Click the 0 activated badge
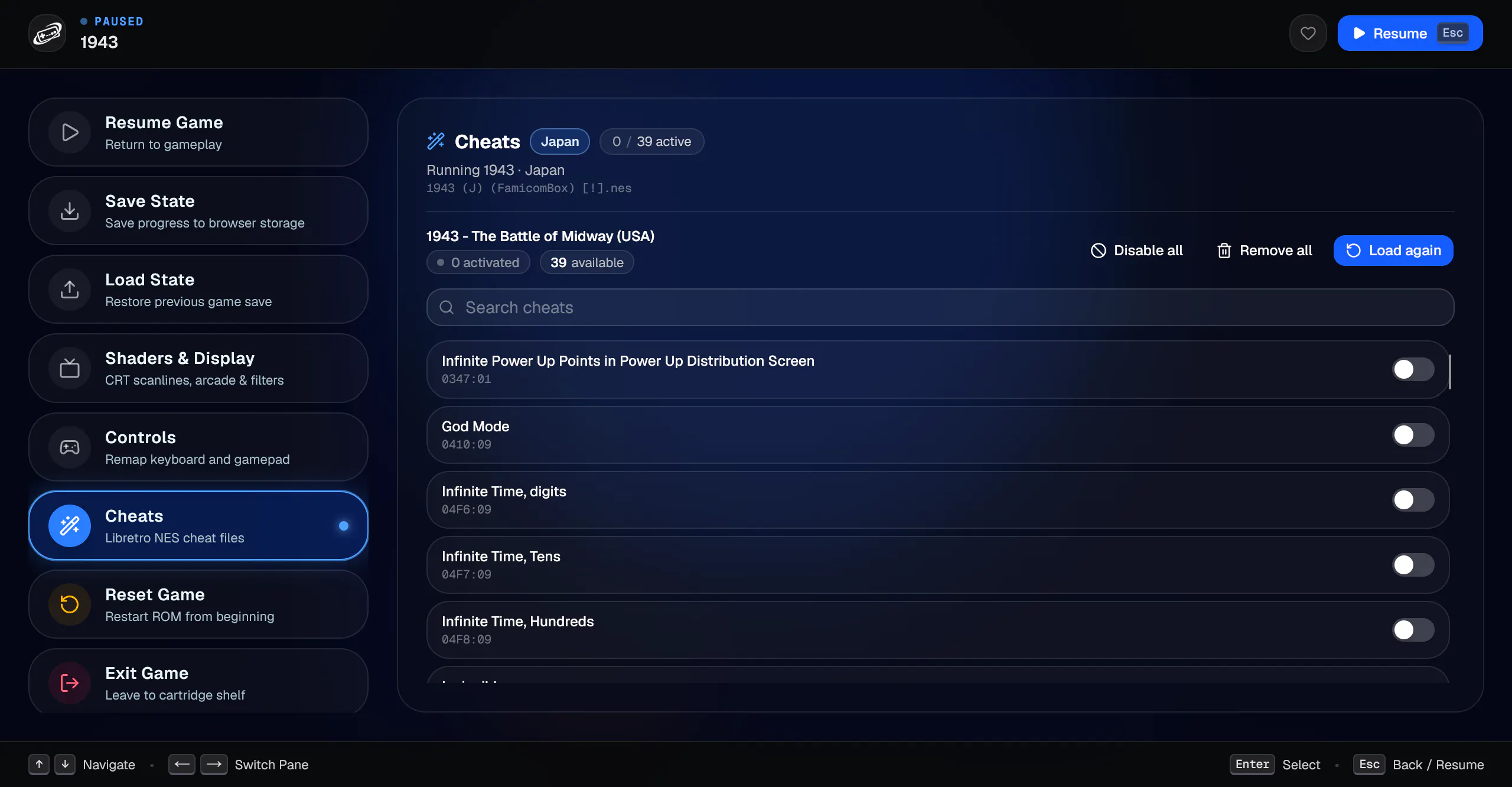This screenshot has width=1512, height=787. (478, 262)
